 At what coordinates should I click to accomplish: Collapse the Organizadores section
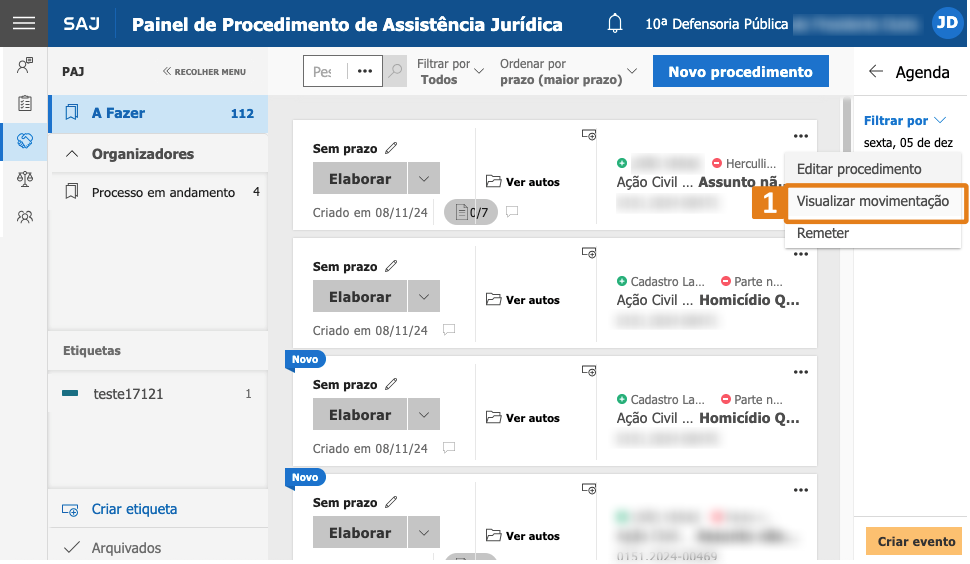click(x=72, y=154)
